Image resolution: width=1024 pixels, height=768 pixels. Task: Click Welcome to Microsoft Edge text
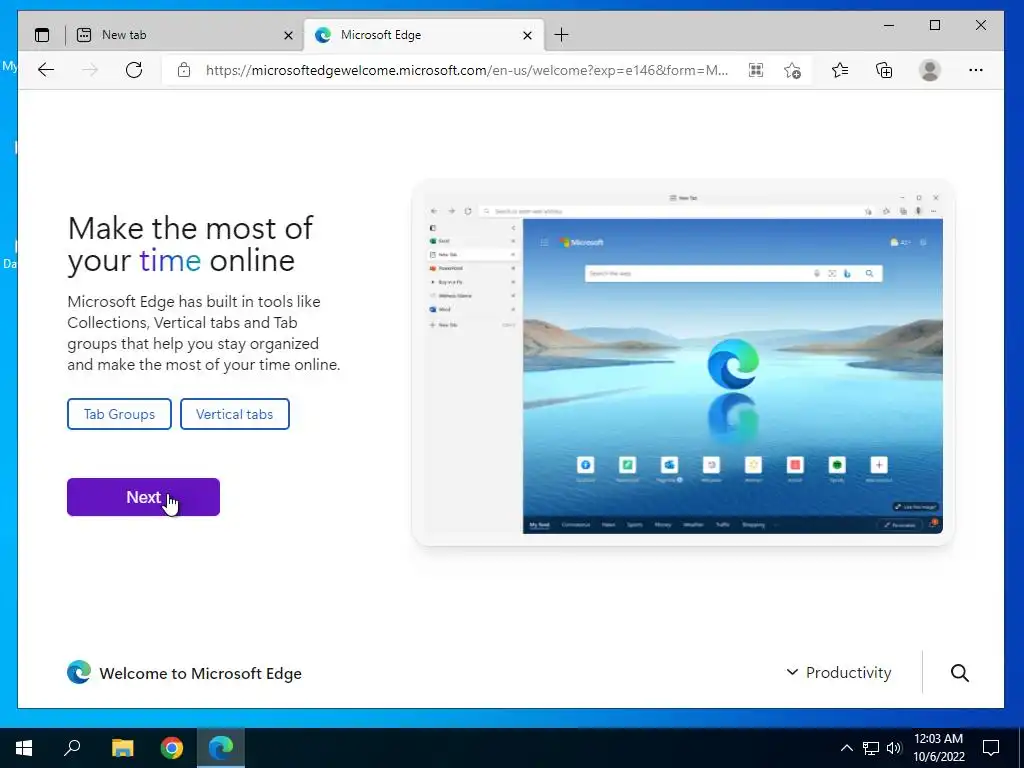[x=200, y=673]
